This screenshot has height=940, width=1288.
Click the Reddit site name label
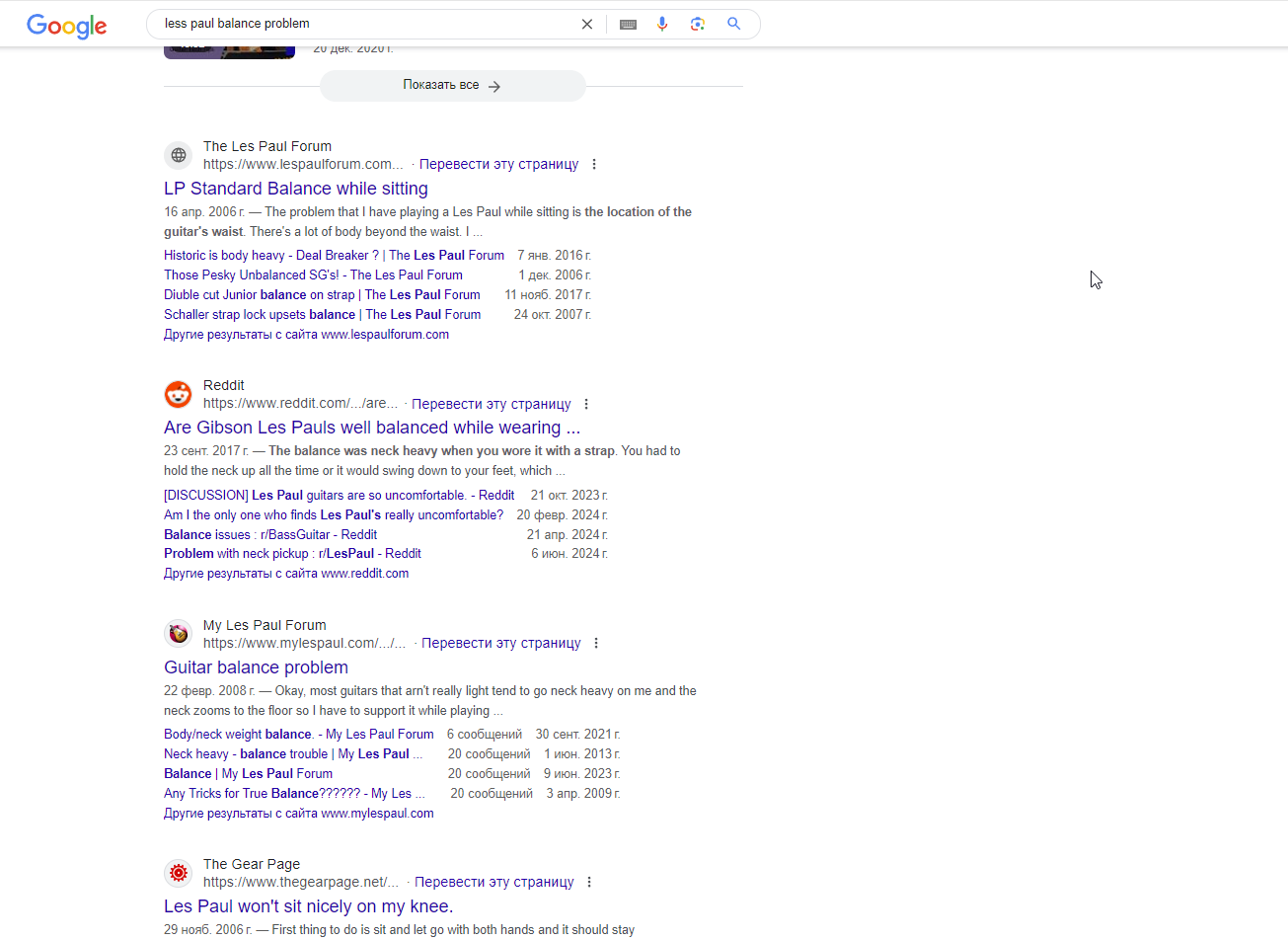224,385
